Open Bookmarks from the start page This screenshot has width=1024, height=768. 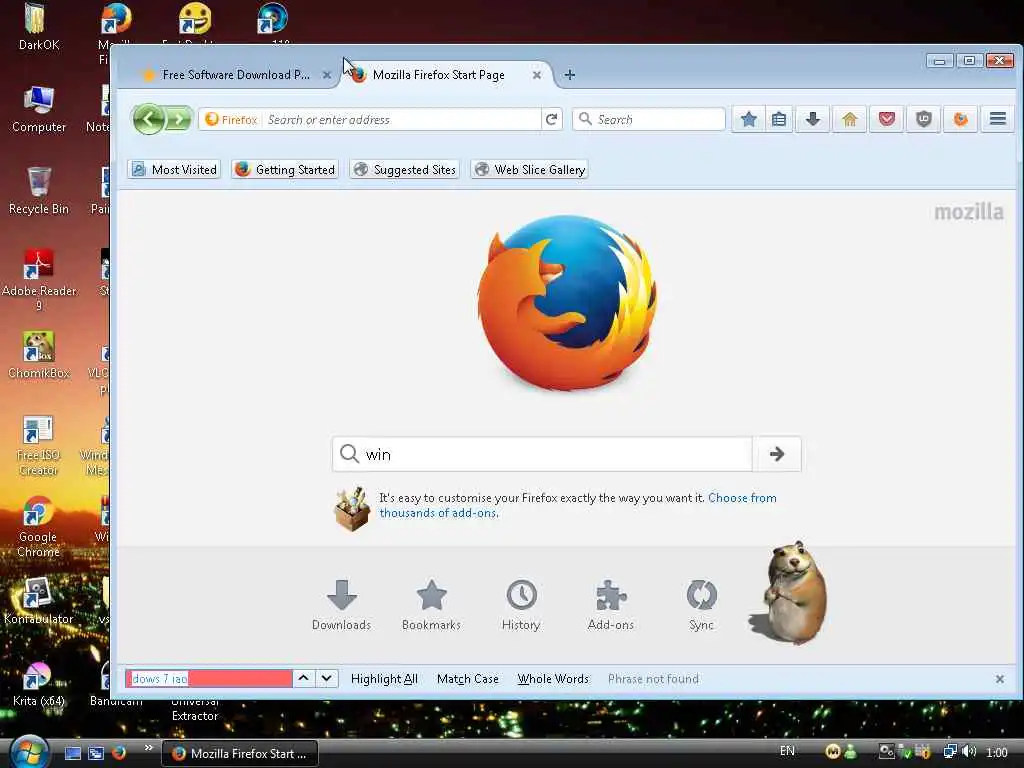point(432,605)
